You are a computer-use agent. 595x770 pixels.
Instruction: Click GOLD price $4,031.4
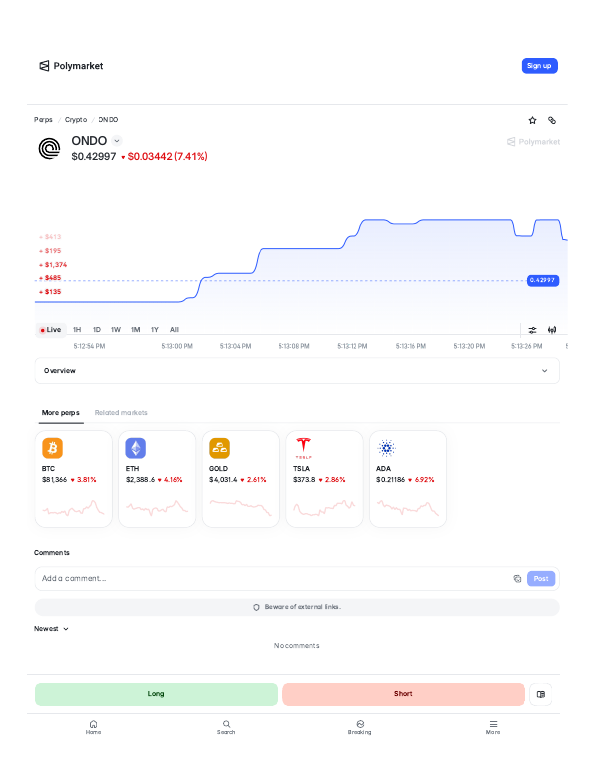(223, 480)
